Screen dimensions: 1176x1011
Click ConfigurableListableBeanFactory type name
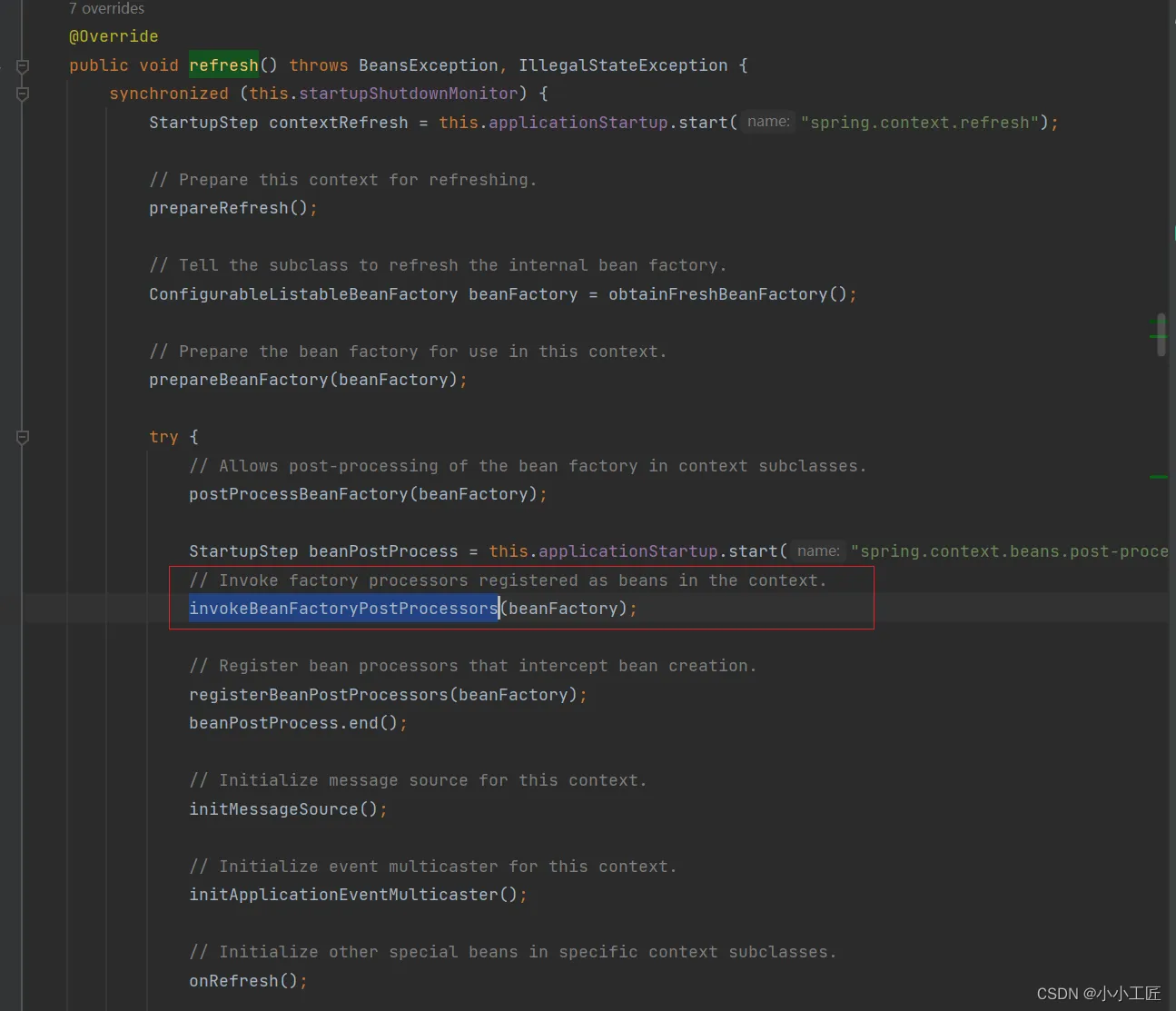(303, 294)
